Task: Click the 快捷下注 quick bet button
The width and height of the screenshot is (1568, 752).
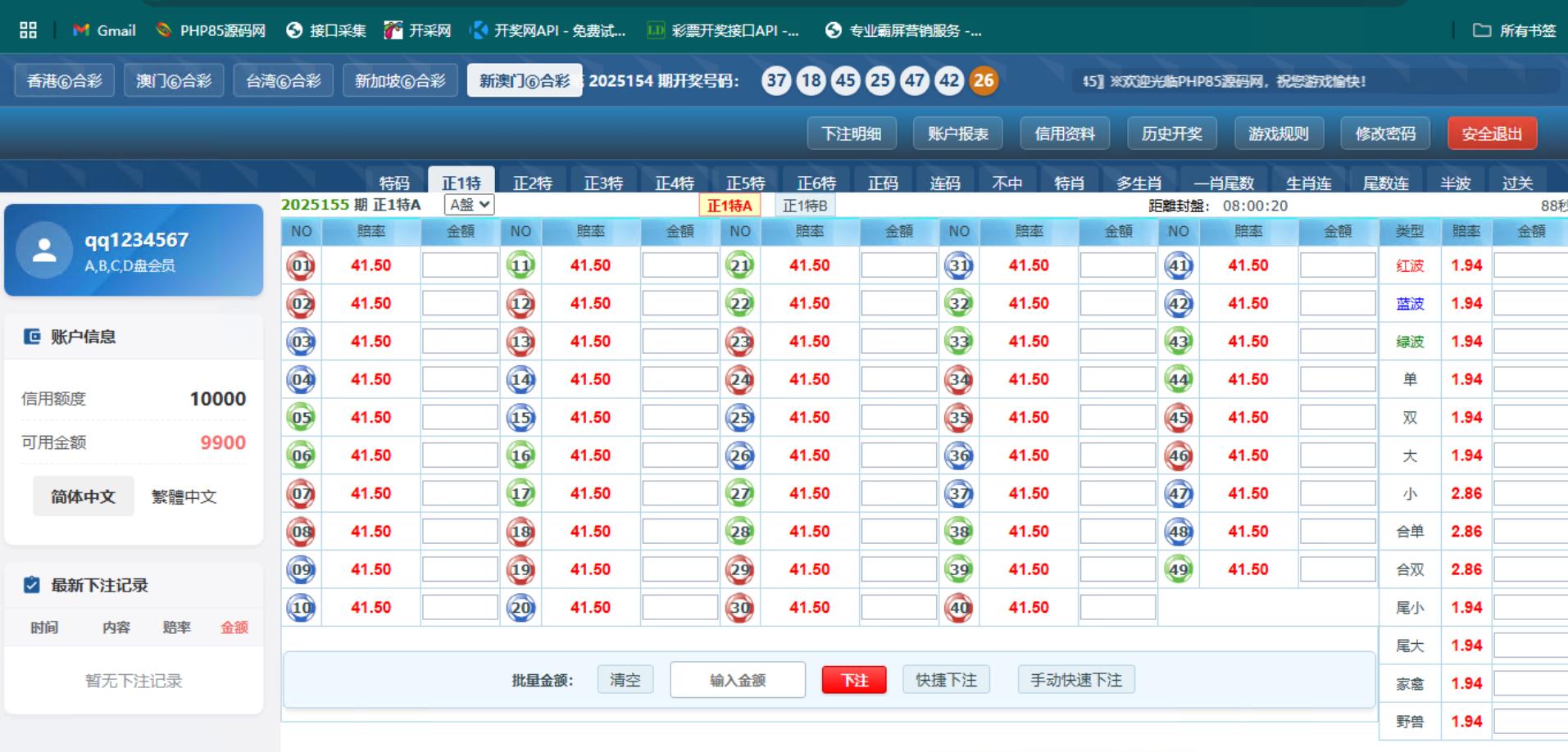Action: tap(946, 680)
